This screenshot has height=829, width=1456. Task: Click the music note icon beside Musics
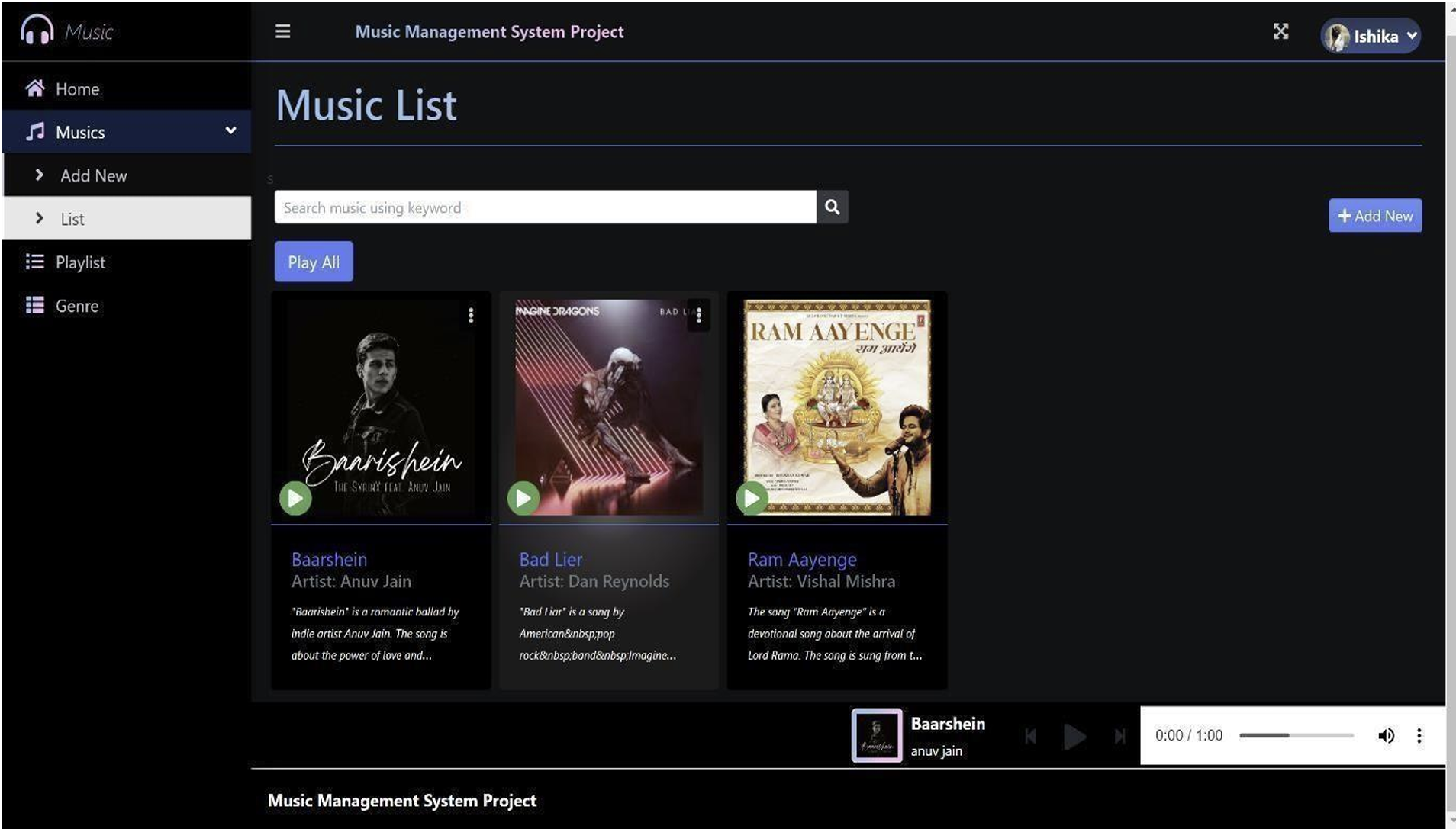[34, 132]
